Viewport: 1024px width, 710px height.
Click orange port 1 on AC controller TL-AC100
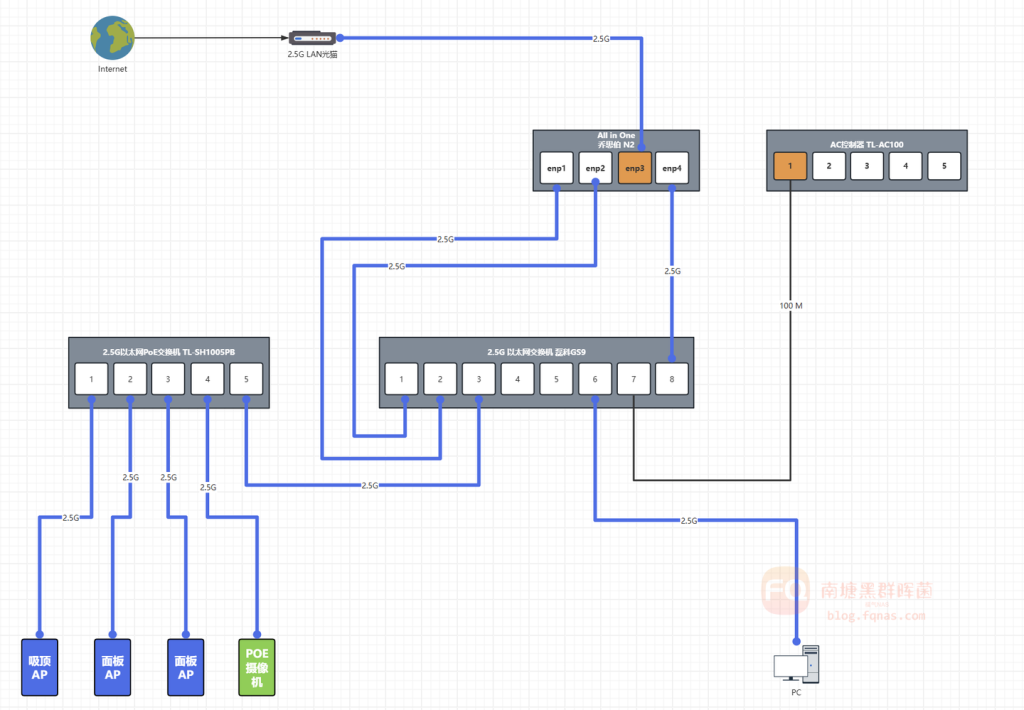[x=790, y=166]
